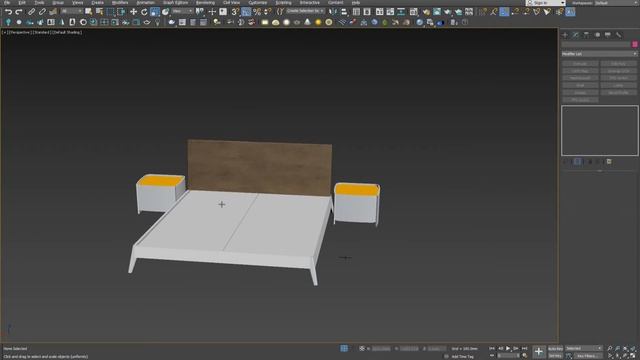Screen dimensions: 640x360
Task: Open the File menu
Action: pyautogui.click(x=7, y=3)
